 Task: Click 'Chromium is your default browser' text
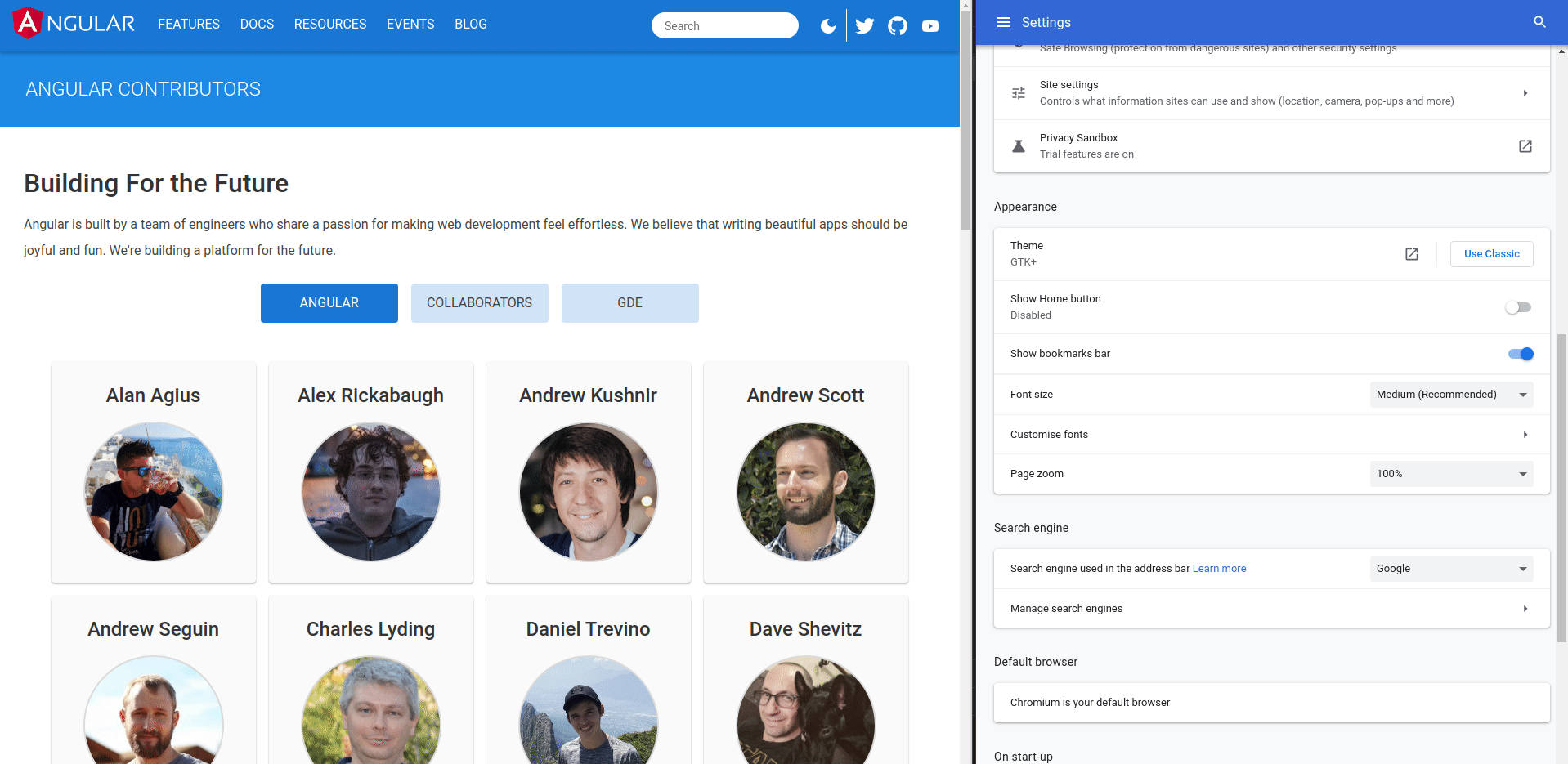click(1090, 703)
